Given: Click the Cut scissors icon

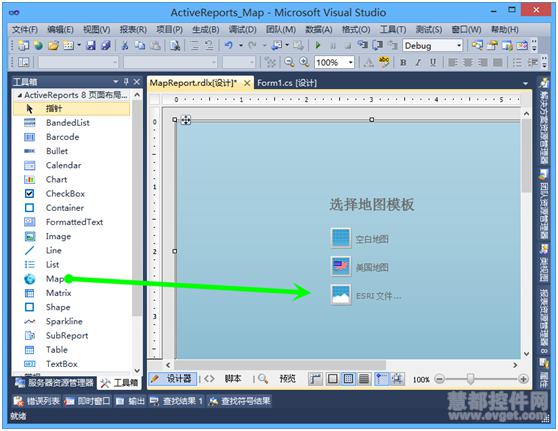Looking at the screenshot, I should coord(125,45).
